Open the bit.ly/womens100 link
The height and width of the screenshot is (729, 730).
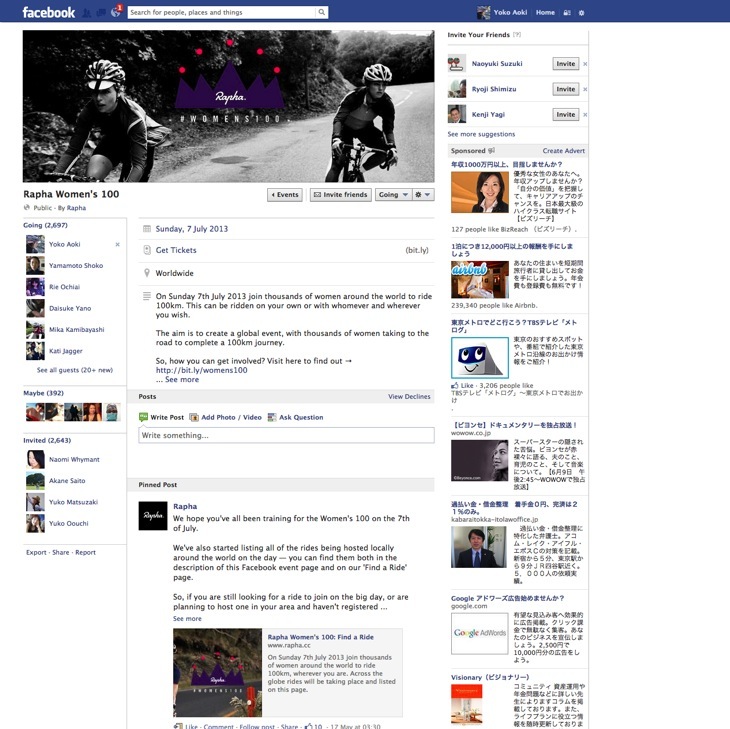click(202, 371)
